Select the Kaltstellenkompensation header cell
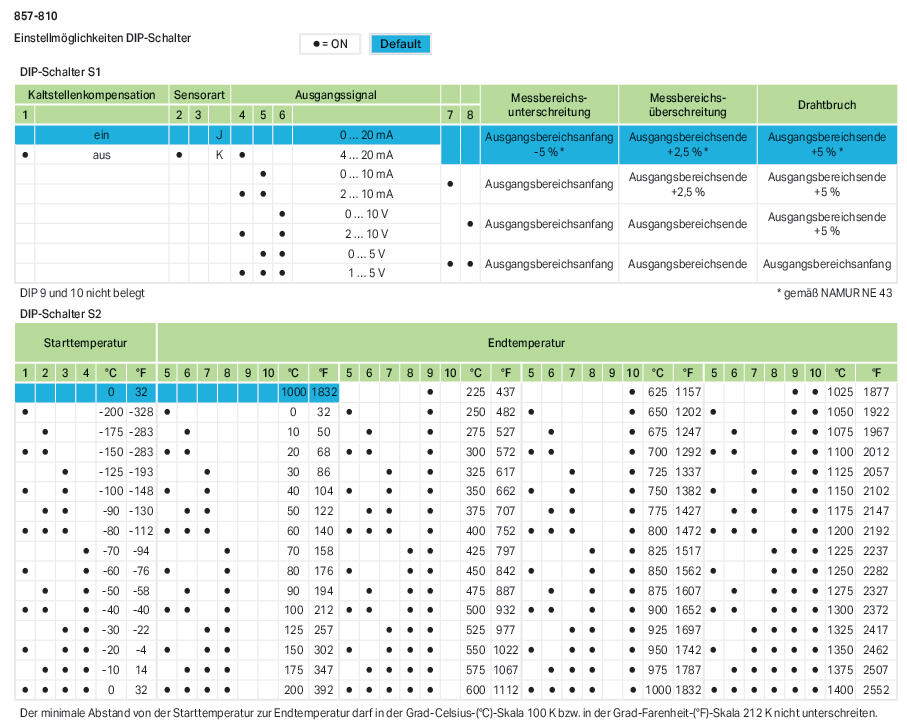Screen dimensions: 907x728 click(91, 95)
